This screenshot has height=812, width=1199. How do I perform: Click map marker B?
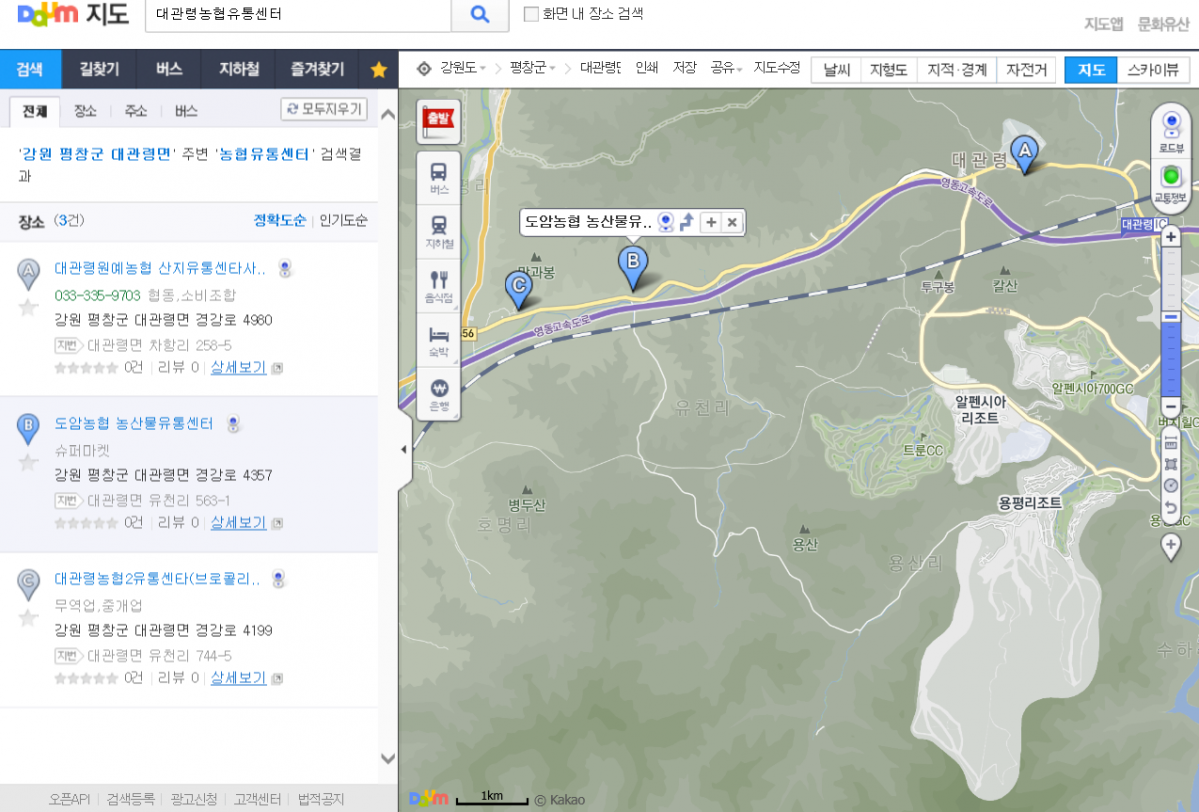coord(632,268)
